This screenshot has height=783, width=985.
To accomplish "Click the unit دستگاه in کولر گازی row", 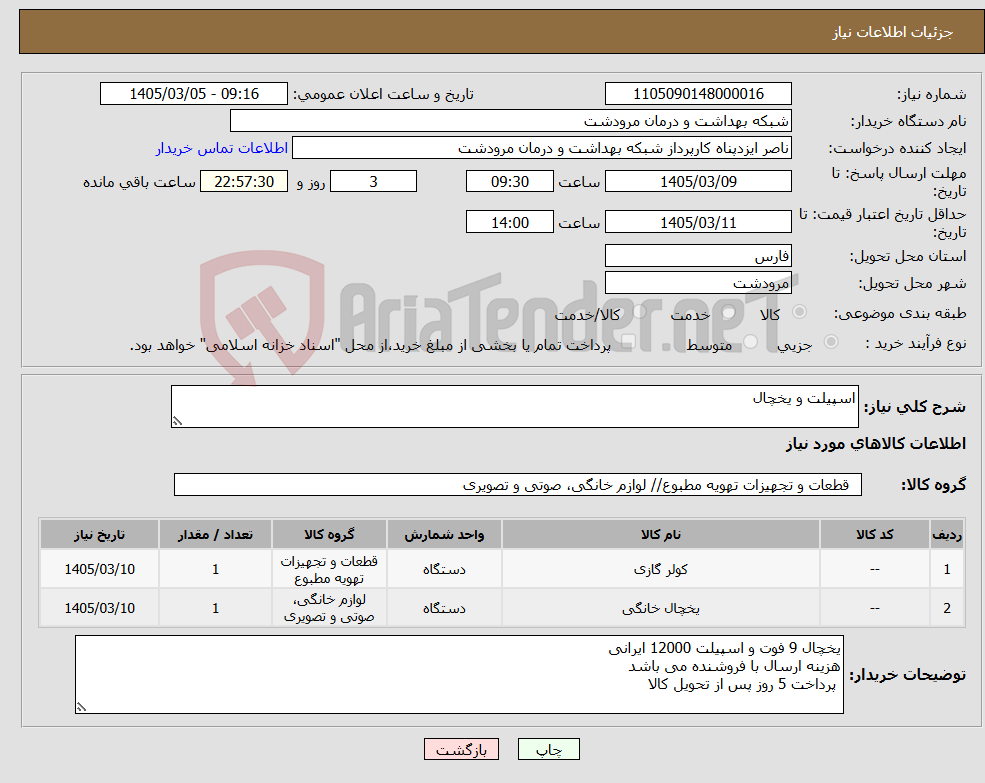I will tap(444, 569).
